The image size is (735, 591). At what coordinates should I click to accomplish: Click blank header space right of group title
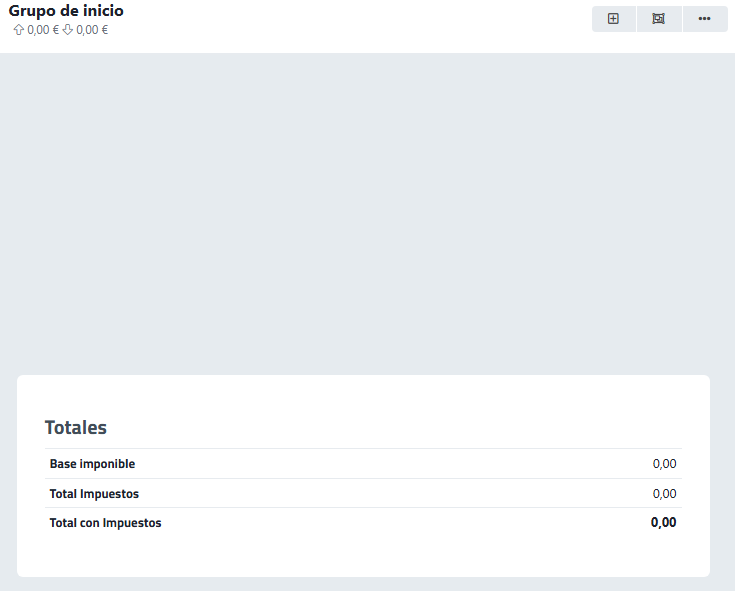pos(350,20)
